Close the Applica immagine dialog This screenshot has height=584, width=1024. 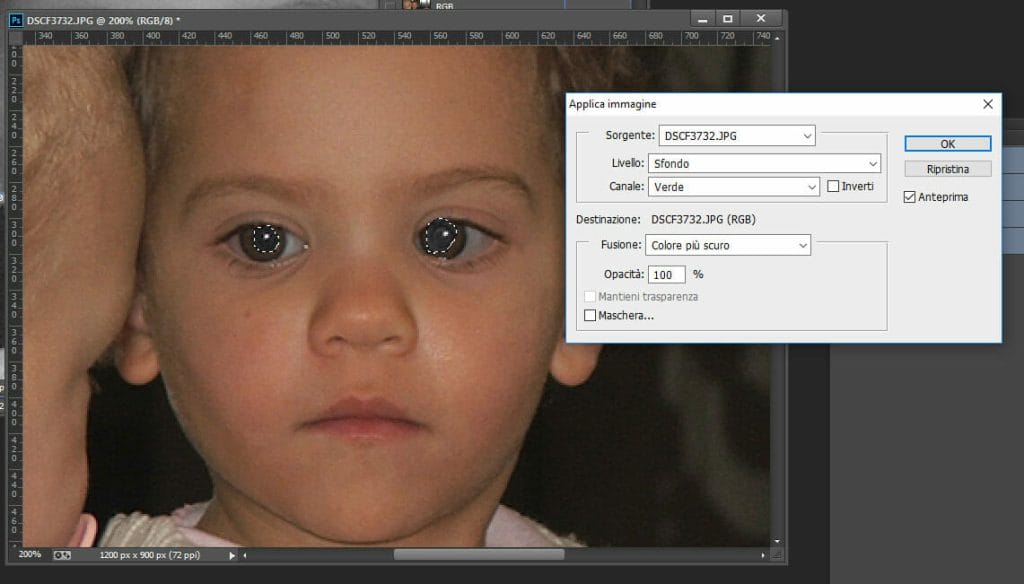[988, 104]
